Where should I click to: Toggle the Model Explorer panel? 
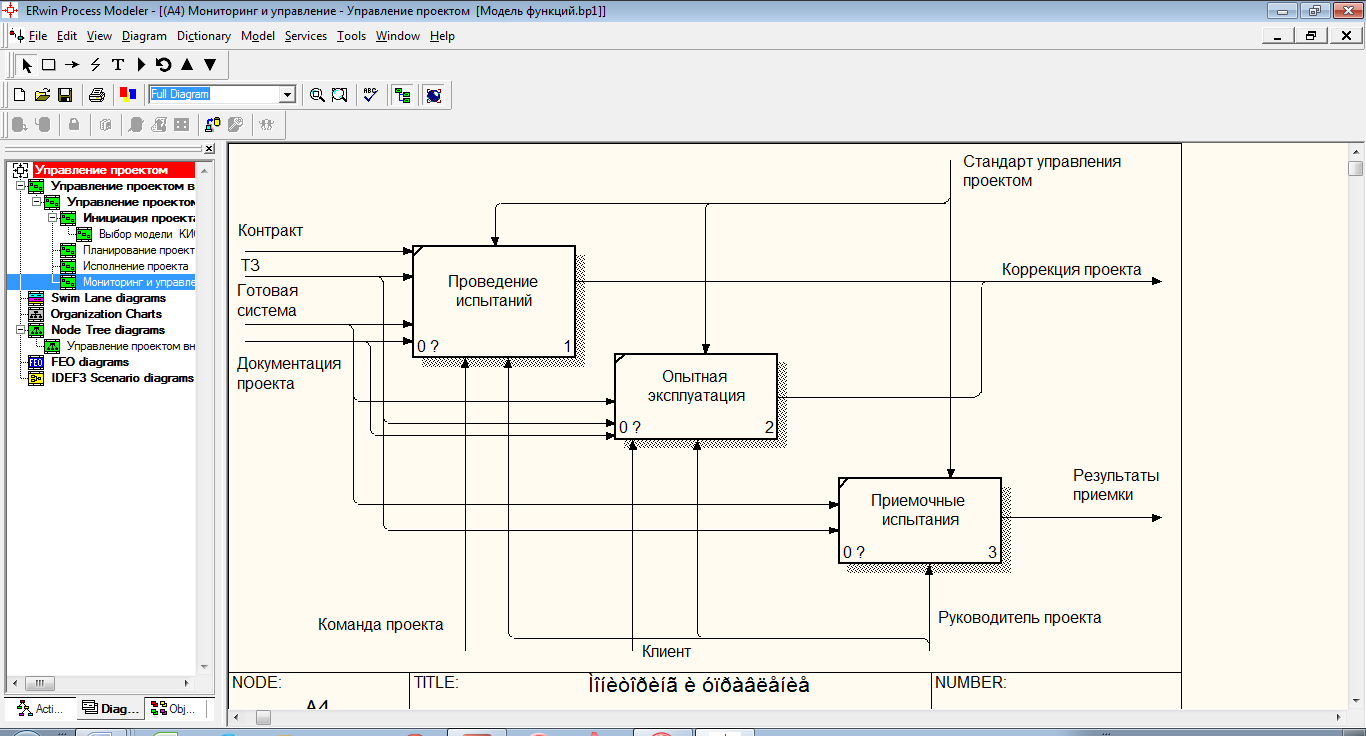[x=403, y=95]
